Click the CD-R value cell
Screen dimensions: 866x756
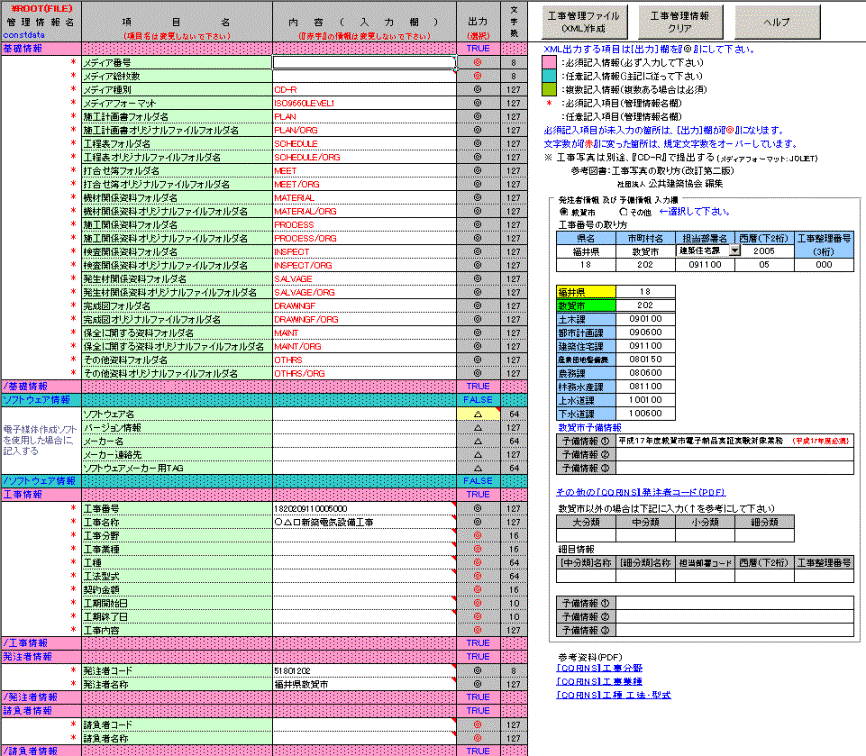(x=365, y=89)
